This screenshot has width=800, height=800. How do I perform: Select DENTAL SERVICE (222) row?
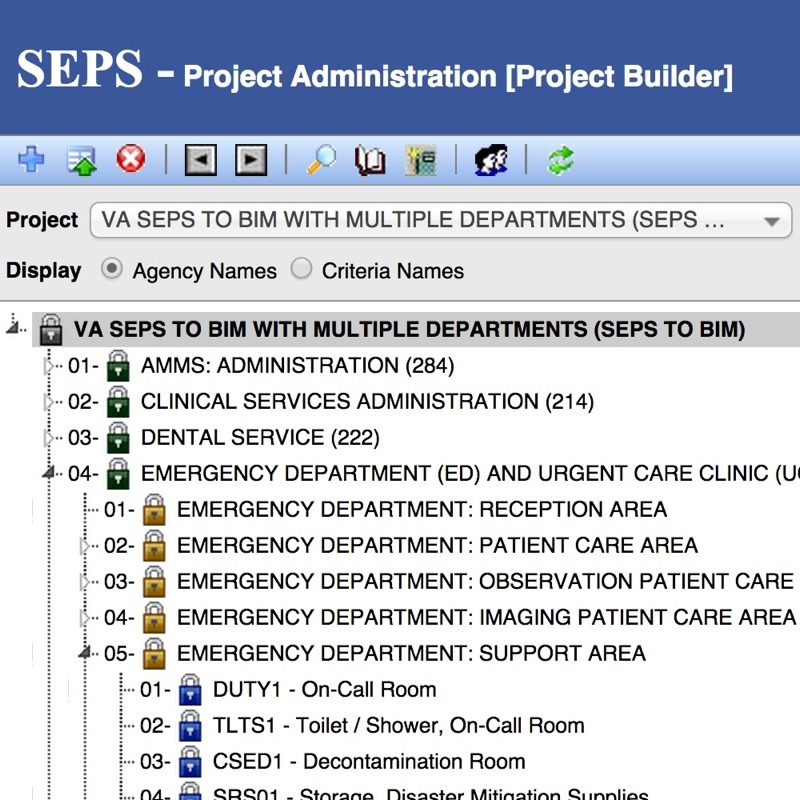coord(260,438)
